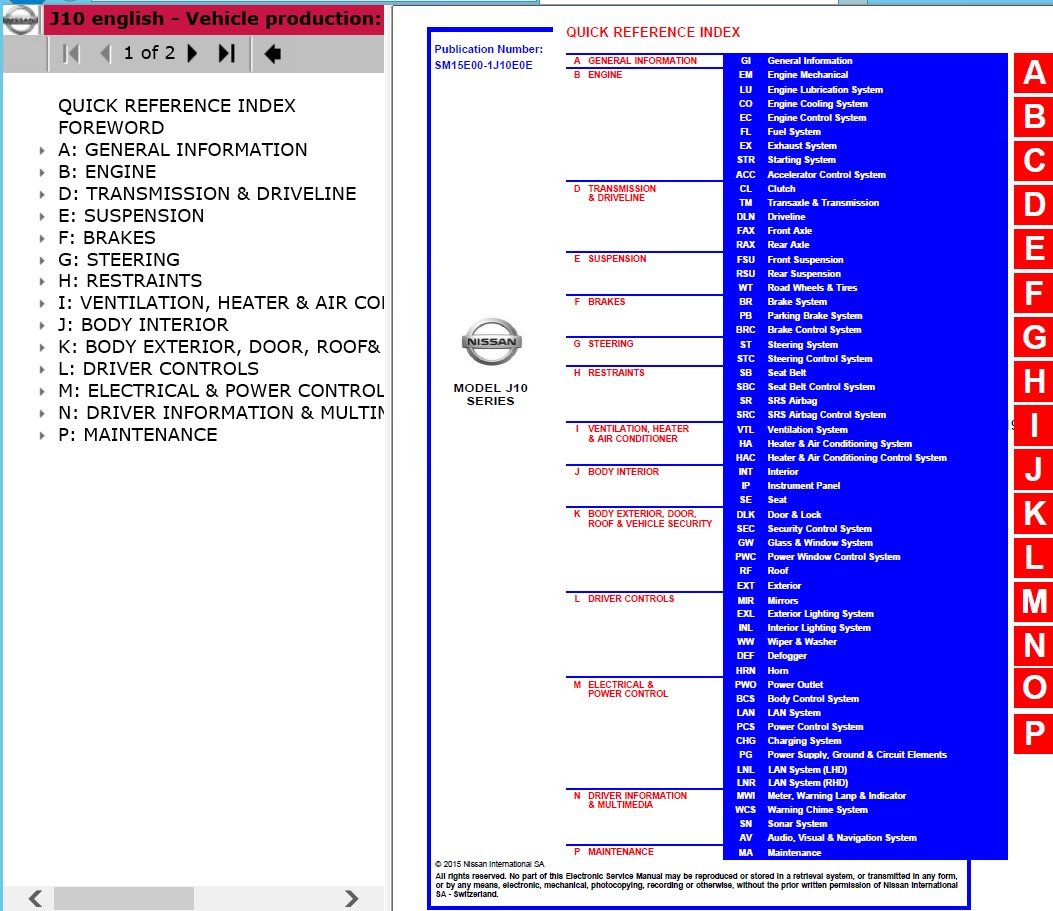The image size is (1053, 911).
Task: Open Audio, Visual & Navigation System link
Action: [x=841, y=838]
